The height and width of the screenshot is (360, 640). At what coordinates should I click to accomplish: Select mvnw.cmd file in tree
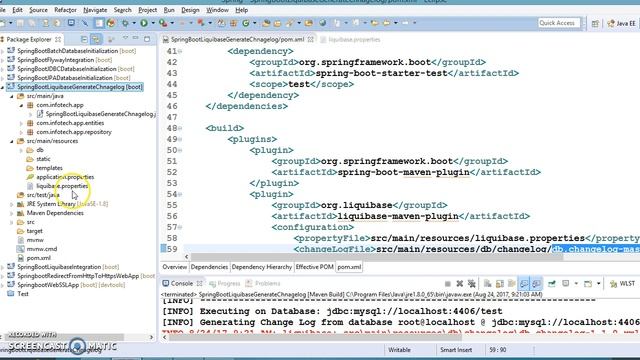(42, 249)
